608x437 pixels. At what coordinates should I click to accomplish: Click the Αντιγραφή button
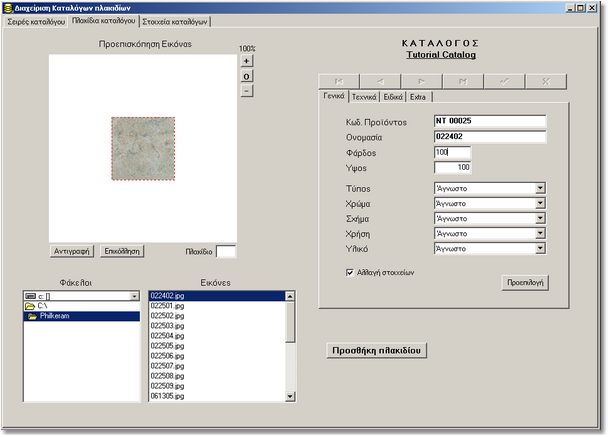(72, 251)
